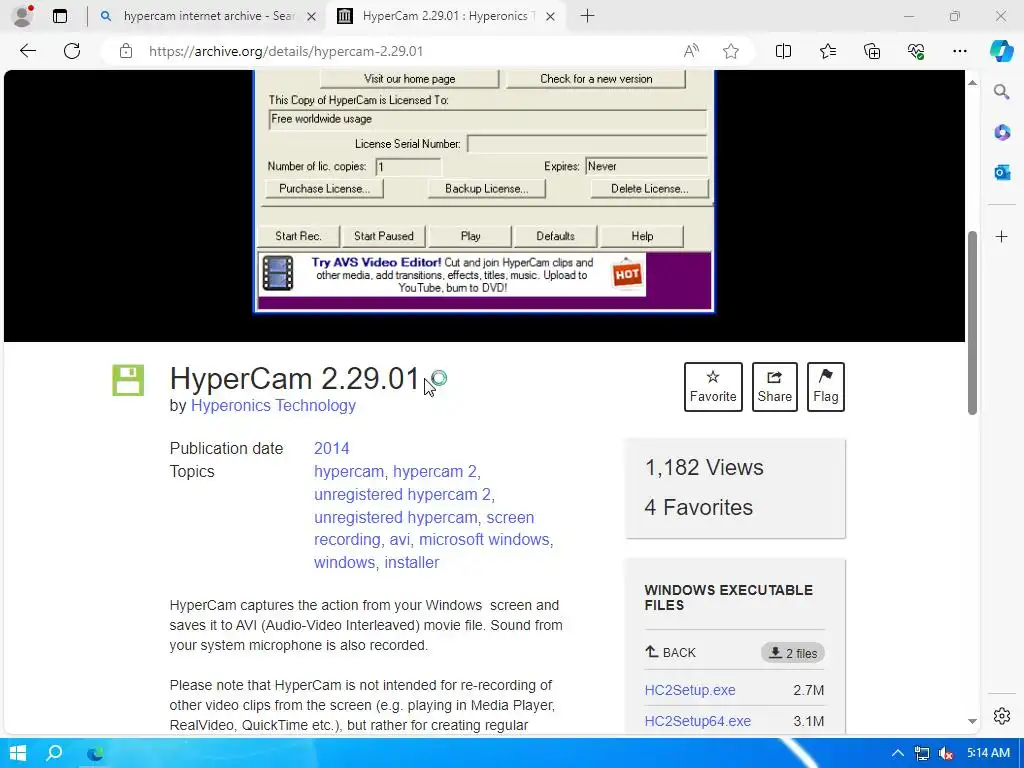Click the green software floppy disk icon
1024x768 pixels.
[x=128, y=380]
